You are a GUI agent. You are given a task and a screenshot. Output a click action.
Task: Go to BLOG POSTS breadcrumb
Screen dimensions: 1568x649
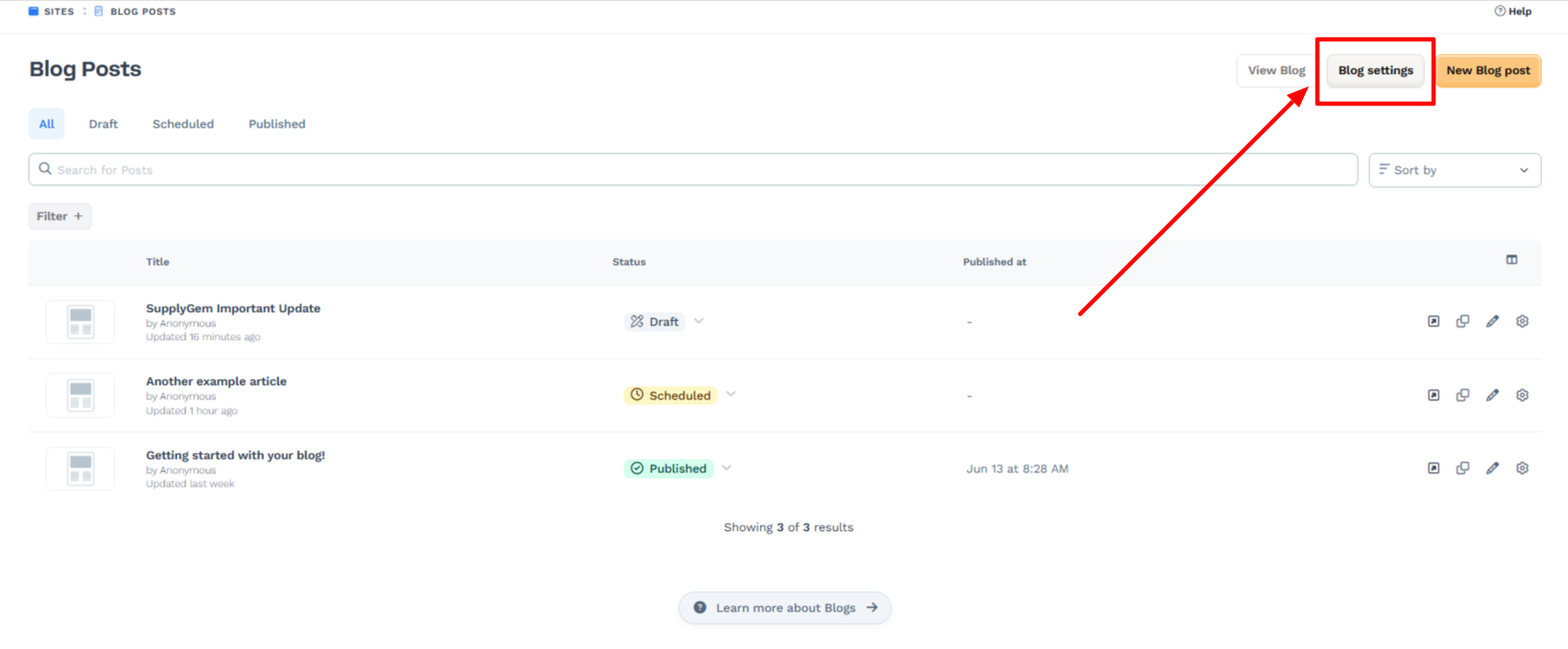tap(143, 12)
